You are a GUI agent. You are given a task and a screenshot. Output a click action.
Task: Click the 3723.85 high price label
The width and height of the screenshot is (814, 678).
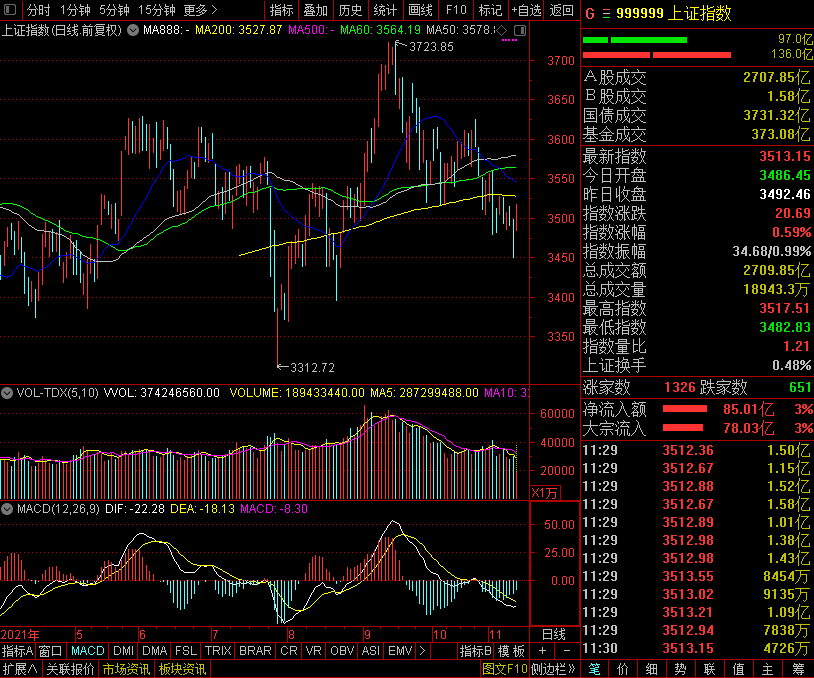430,47
